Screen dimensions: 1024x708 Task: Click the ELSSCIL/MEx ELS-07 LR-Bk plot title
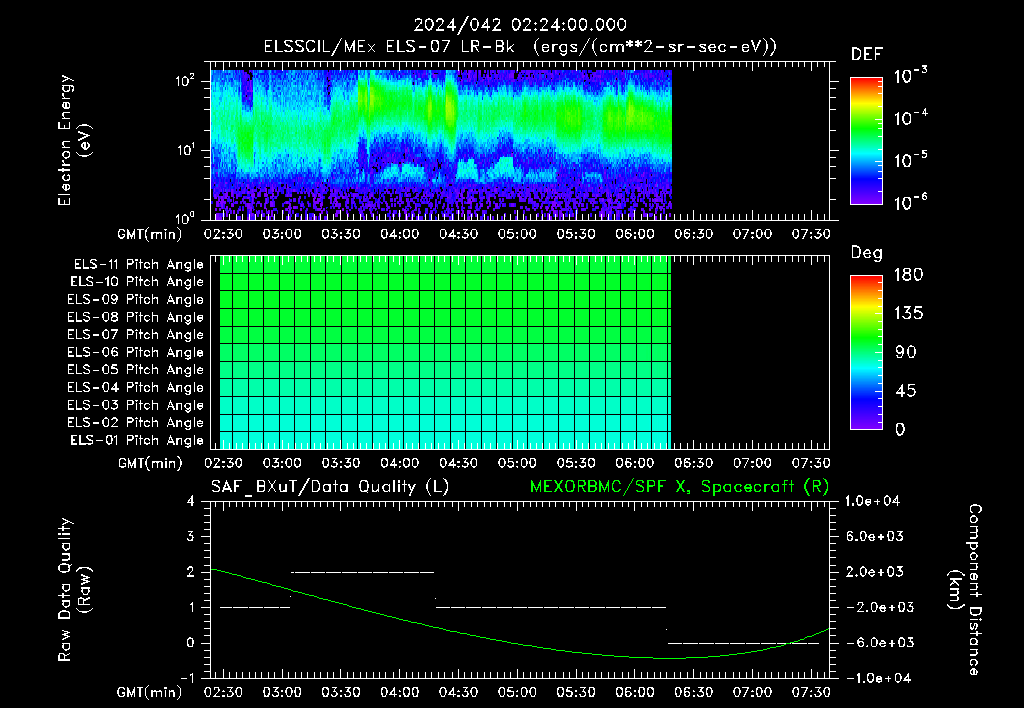pos(520,47)
